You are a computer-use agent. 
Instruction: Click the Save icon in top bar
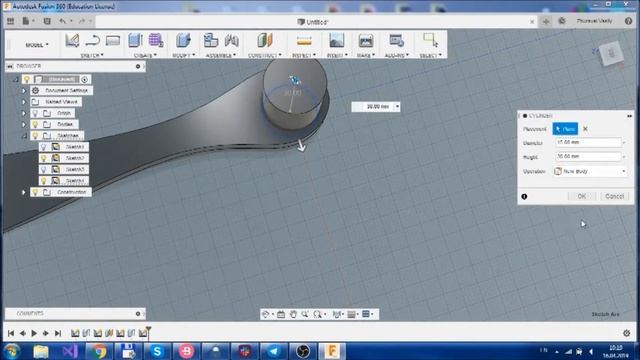pos(47,21)
